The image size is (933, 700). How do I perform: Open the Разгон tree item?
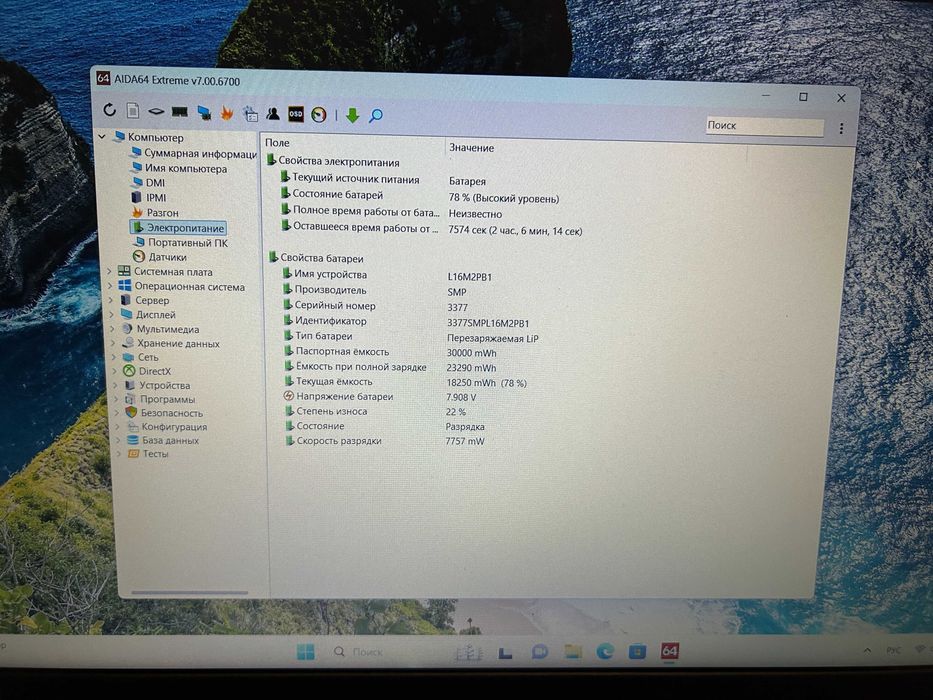155,212
